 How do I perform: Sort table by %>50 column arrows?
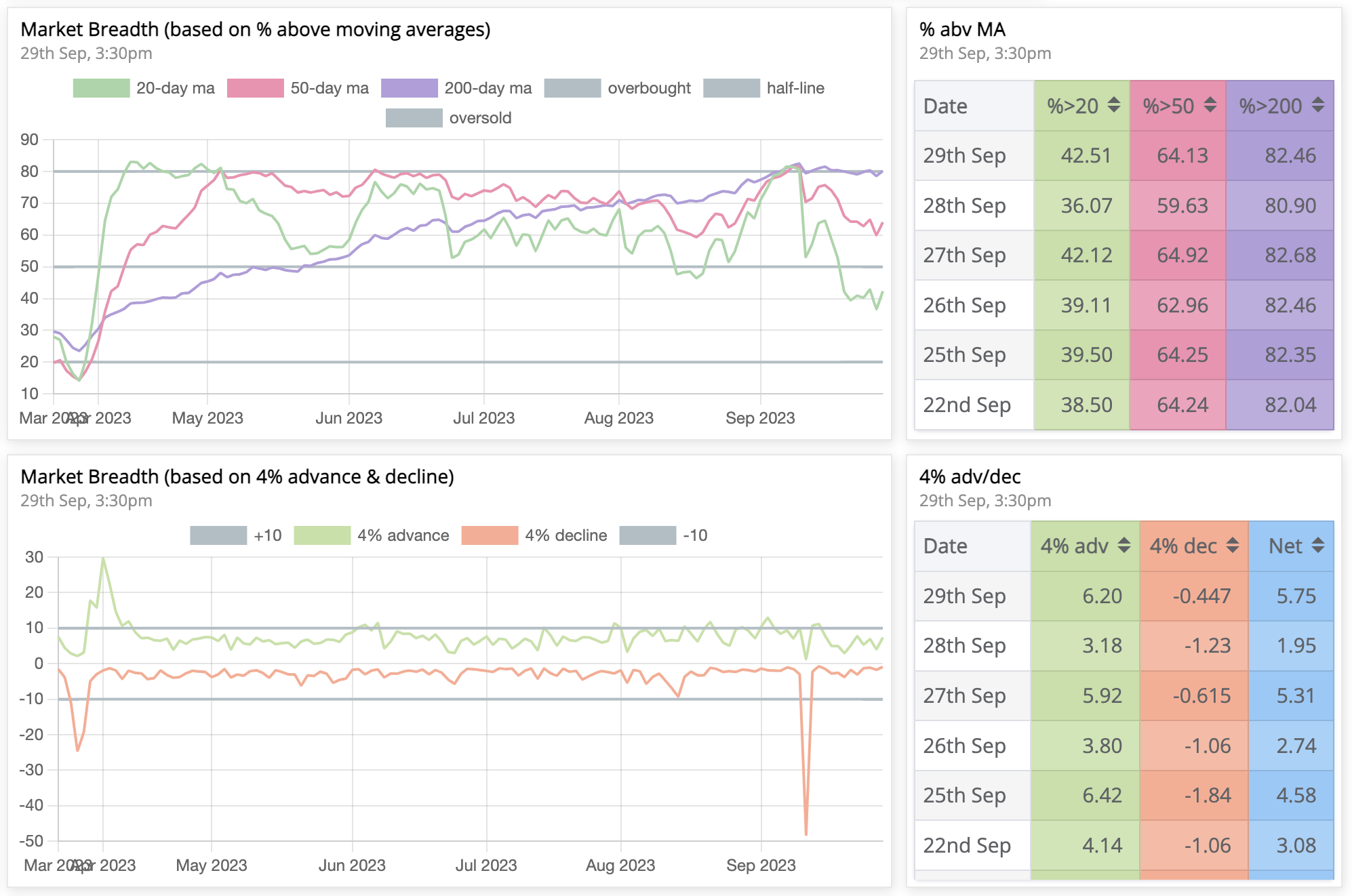point(1210,105)
